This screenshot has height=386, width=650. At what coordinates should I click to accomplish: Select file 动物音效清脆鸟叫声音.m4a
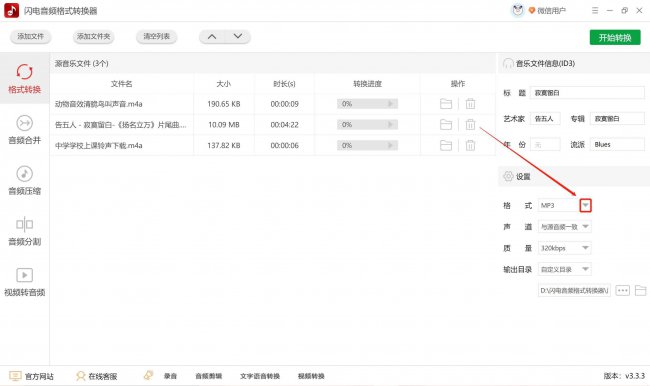[x=99, y=104]
